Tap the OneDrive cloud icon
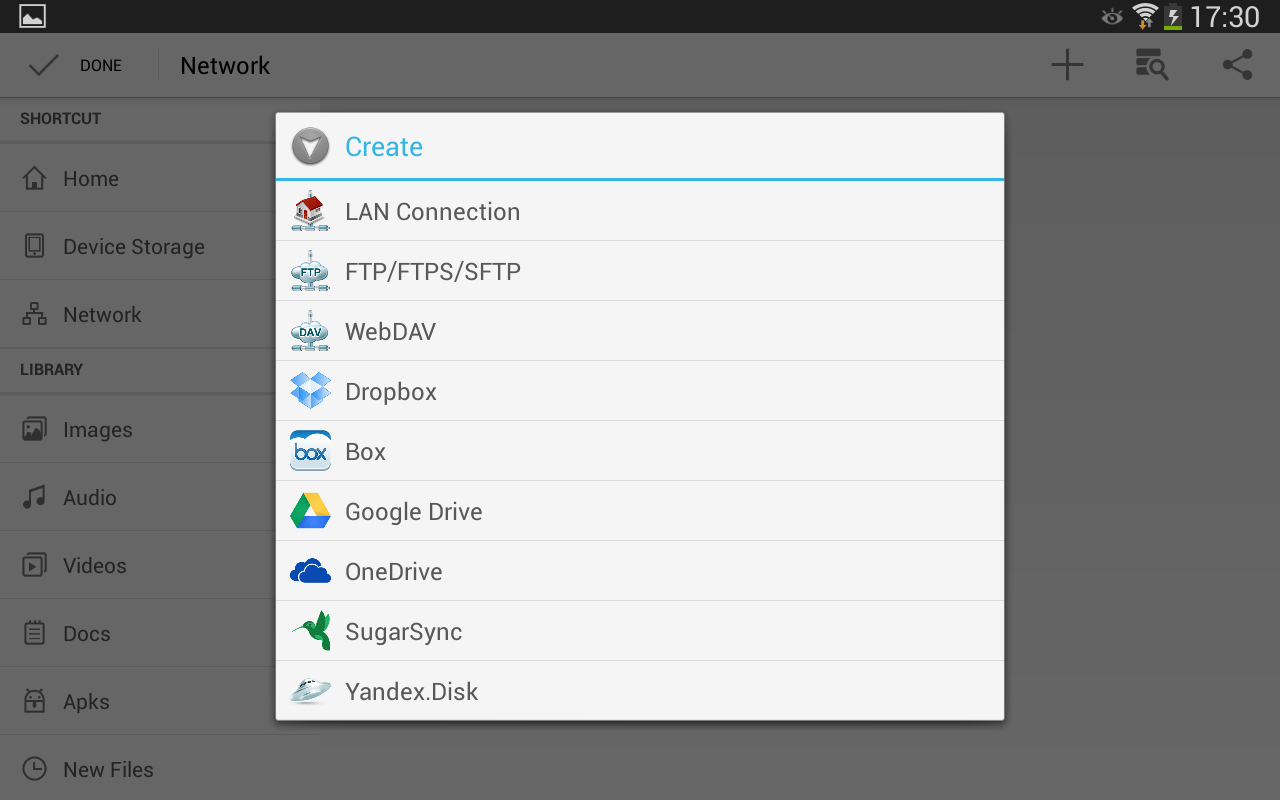The width and height of the screenshot is (1280, 800). (x=310, y=571)
